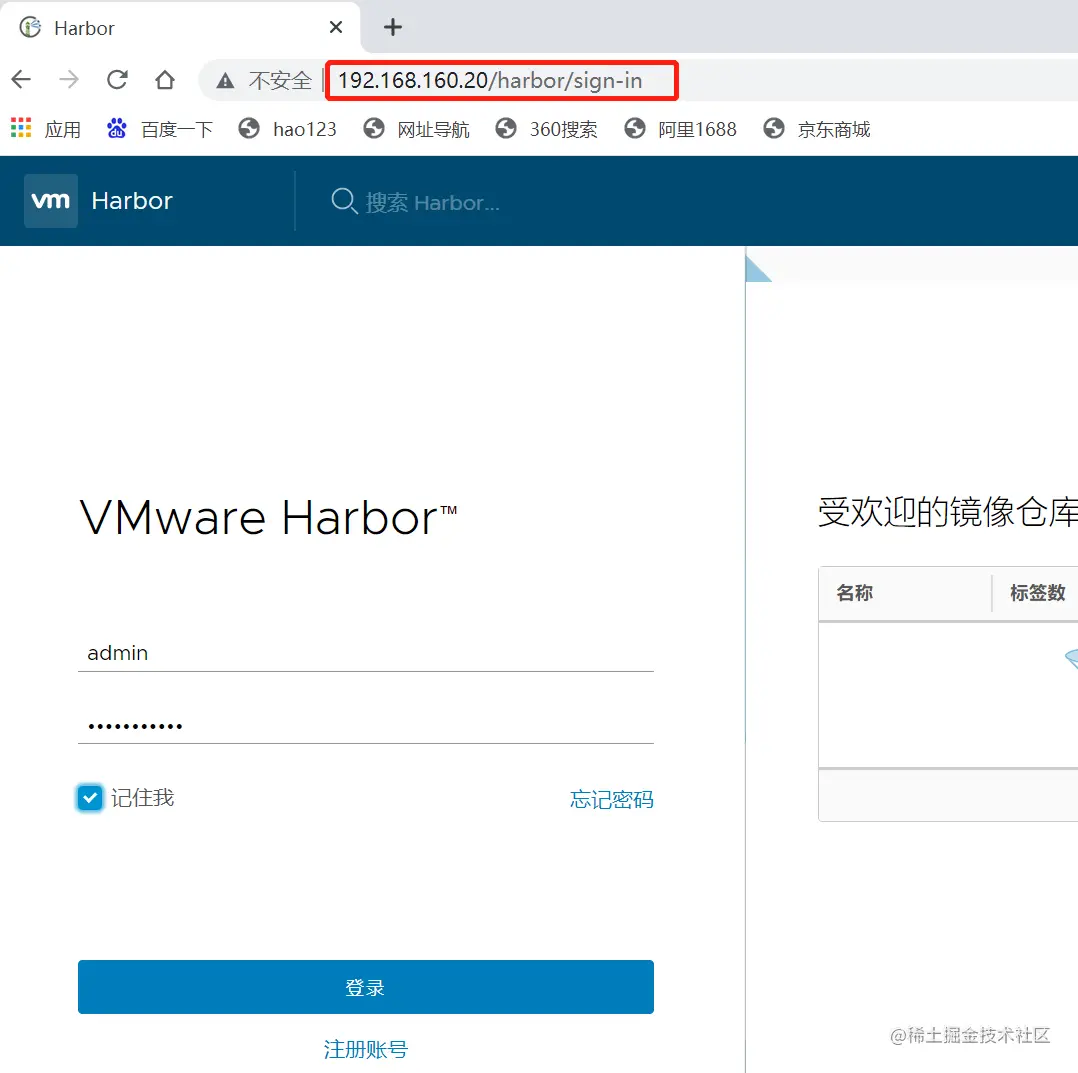Click the 标签数 column header
This screenshot has height=1073, width=1078.
pyautogui.click(x=1037, y=593)
